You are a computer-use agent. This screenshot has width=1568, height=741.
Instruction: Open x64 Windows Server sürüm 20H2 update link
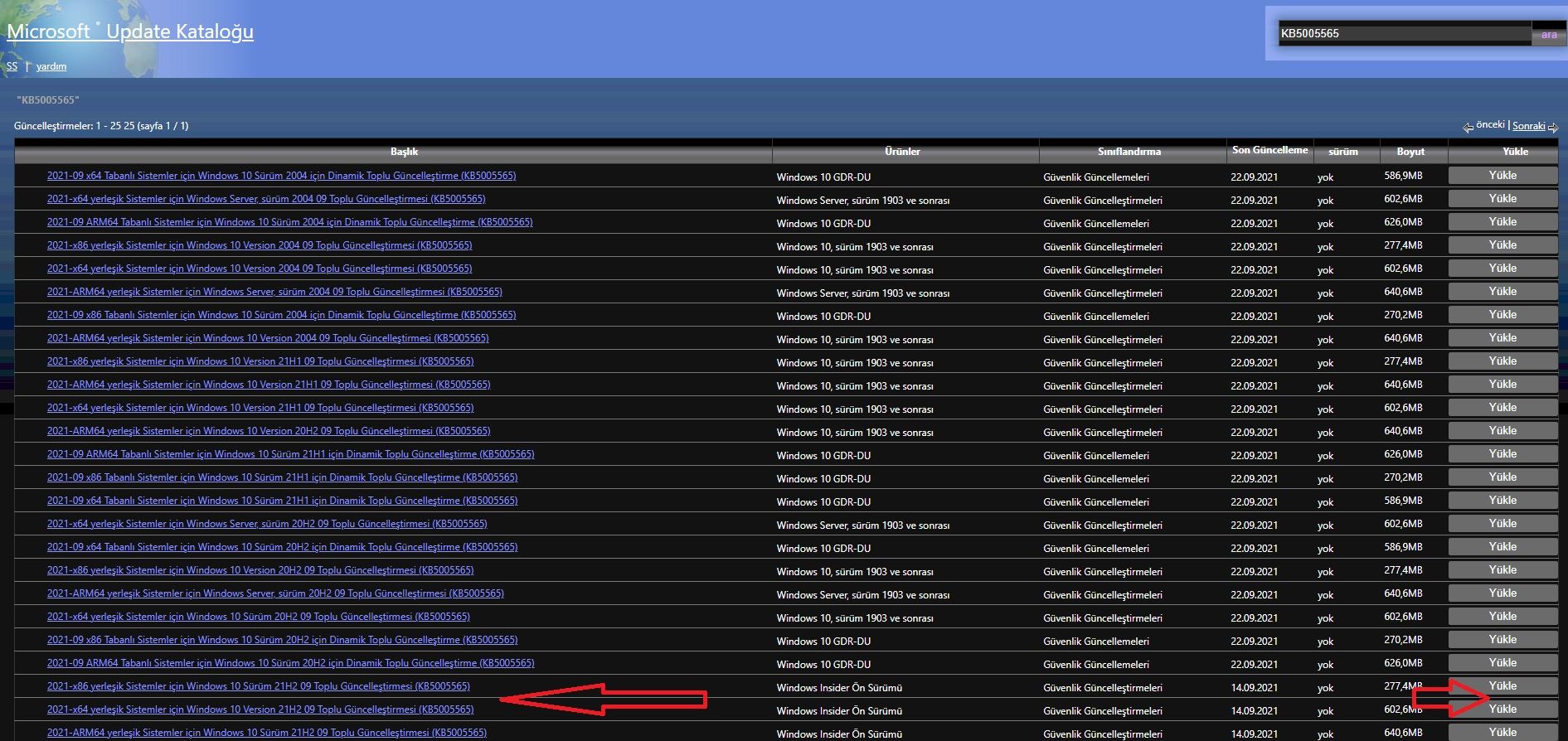pos(267,524)
